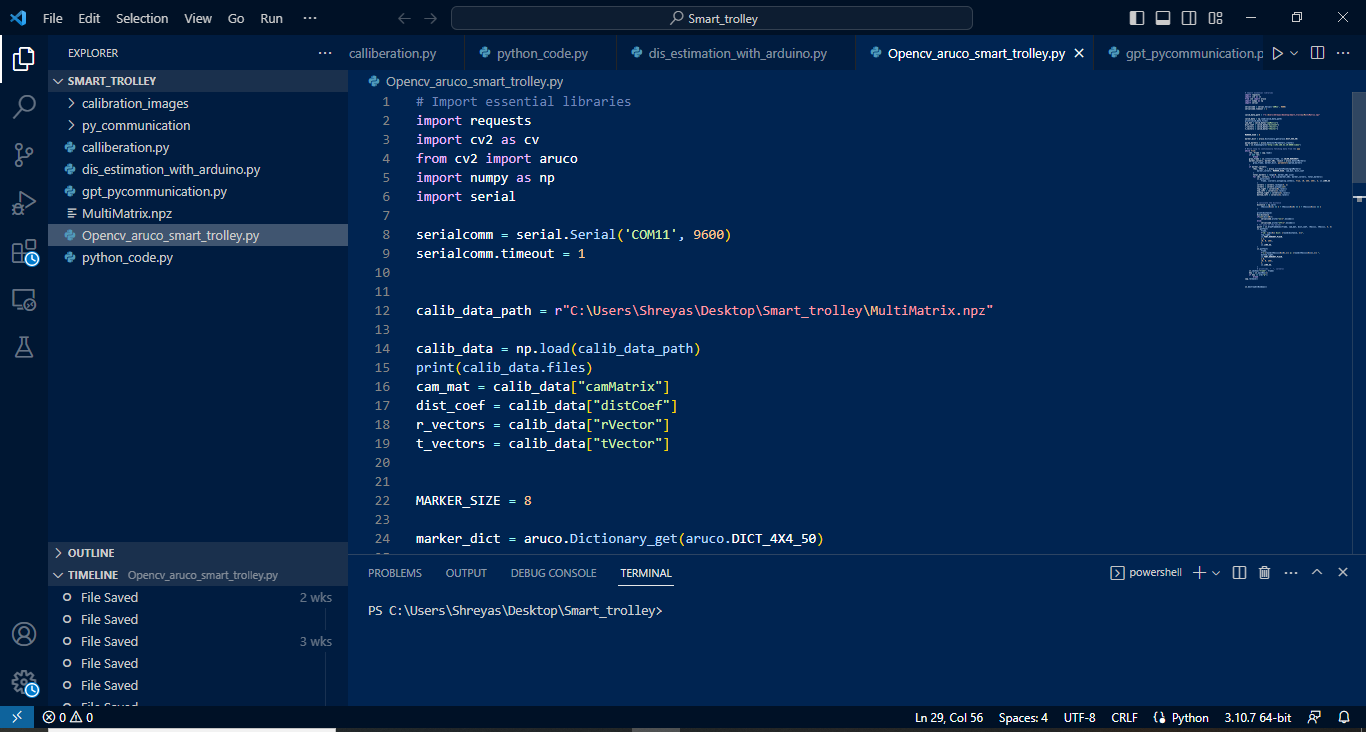Close the Opencv_aruco_smart_trolley.py tab

click(1079, 54)
